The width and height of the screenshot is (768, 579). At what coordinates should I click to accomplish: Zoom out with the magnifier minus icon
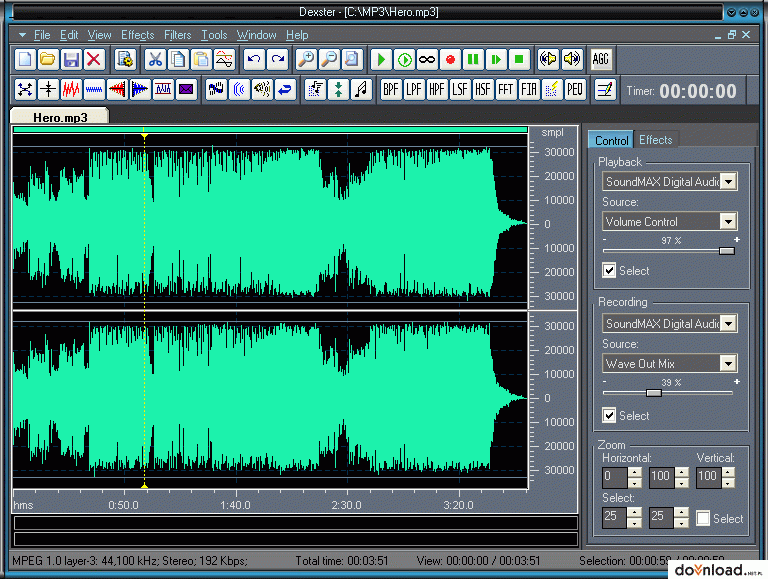tap(330, 60)
